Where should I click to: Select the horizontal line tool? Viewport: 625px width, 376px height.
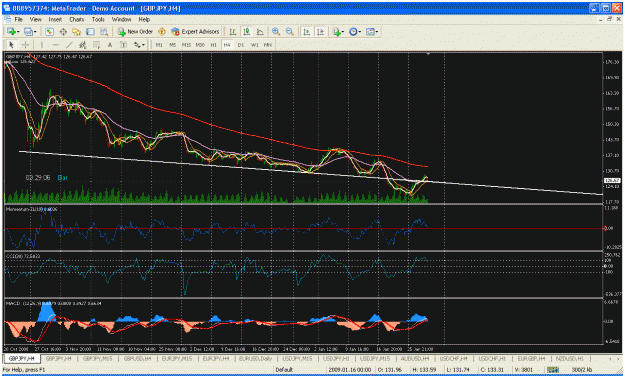(x=55, y=45)
